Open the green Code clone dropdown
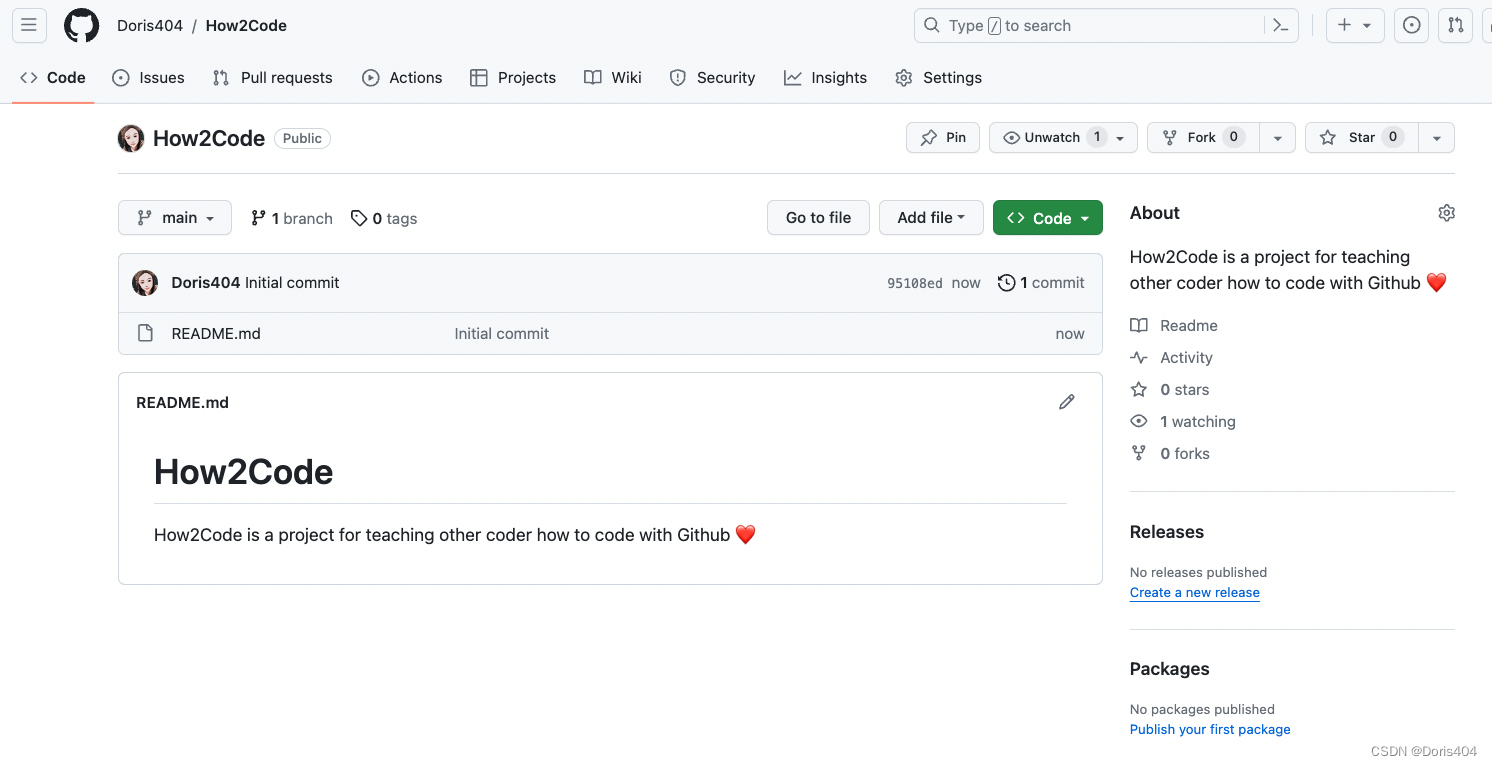This screenshot has height=766, width=1492. [1048, 218]
